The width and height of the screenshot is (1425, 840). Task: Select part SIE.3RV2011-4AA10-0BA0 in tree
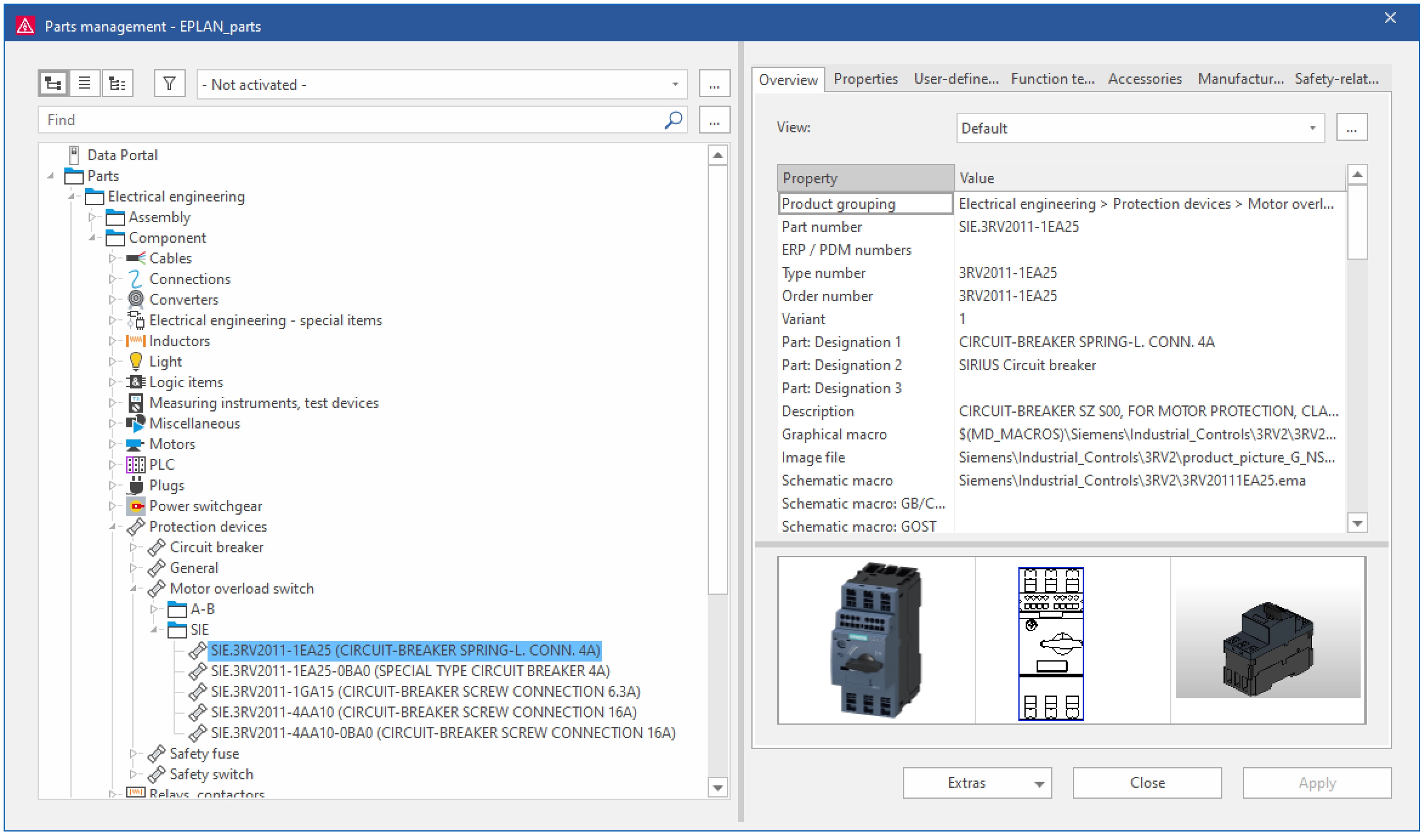(x=443, y=733)
